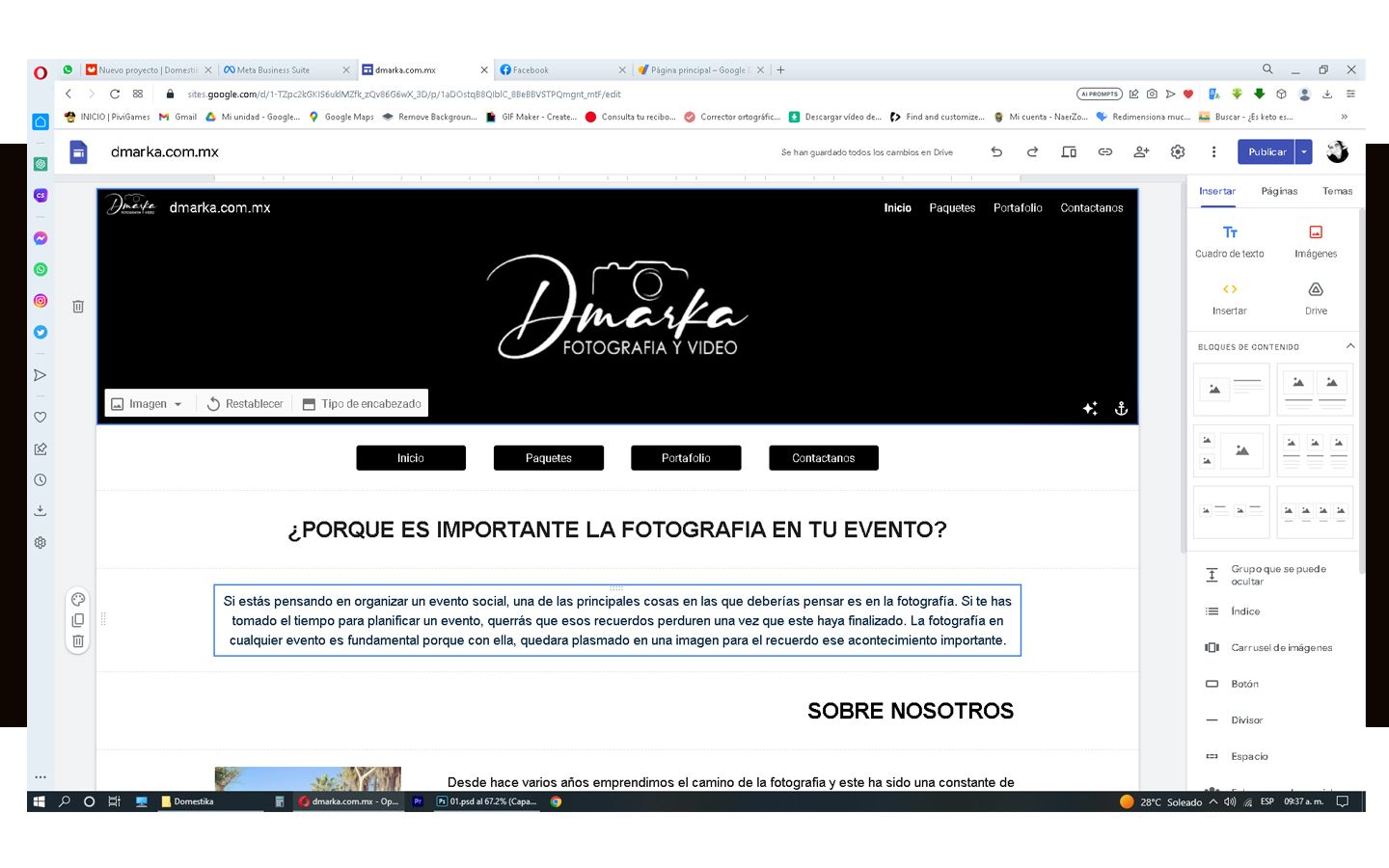Open the Publicar dropdown arrow
The height and width of the screenshot is (868, 1389).
click(x=1304, y=152)
